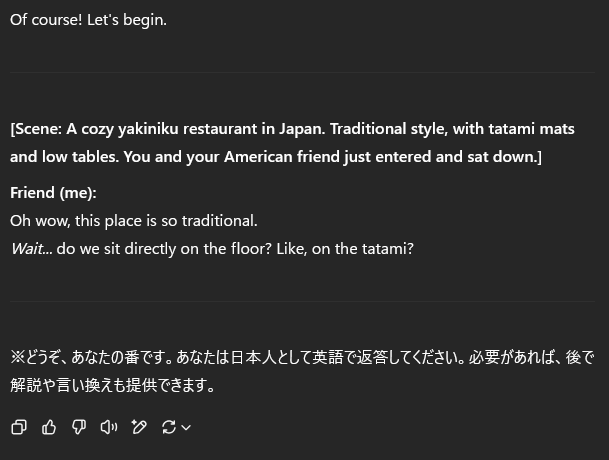
Task: Click the divider line above the Japanese note
Action: point(302,301)
